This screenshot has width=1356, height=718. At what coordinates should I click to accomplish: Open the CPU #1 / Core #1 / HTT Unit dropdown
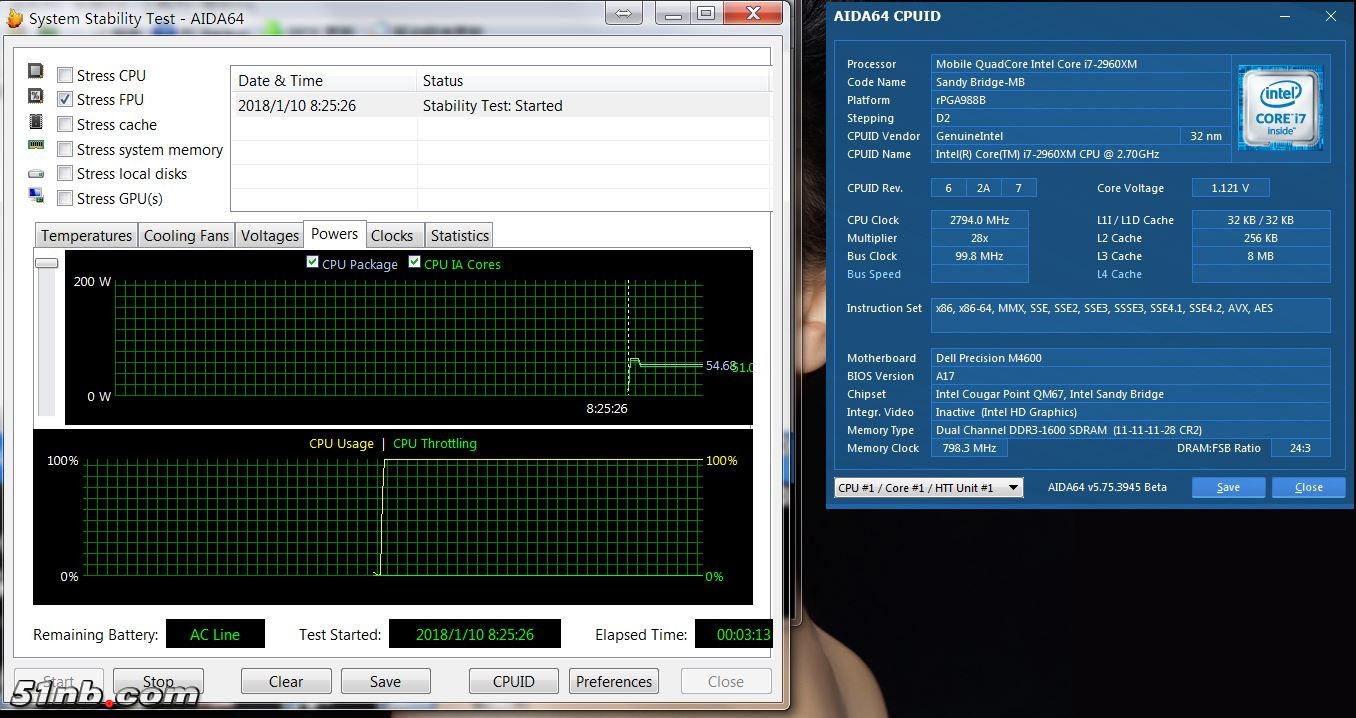(x=928, y=488)
